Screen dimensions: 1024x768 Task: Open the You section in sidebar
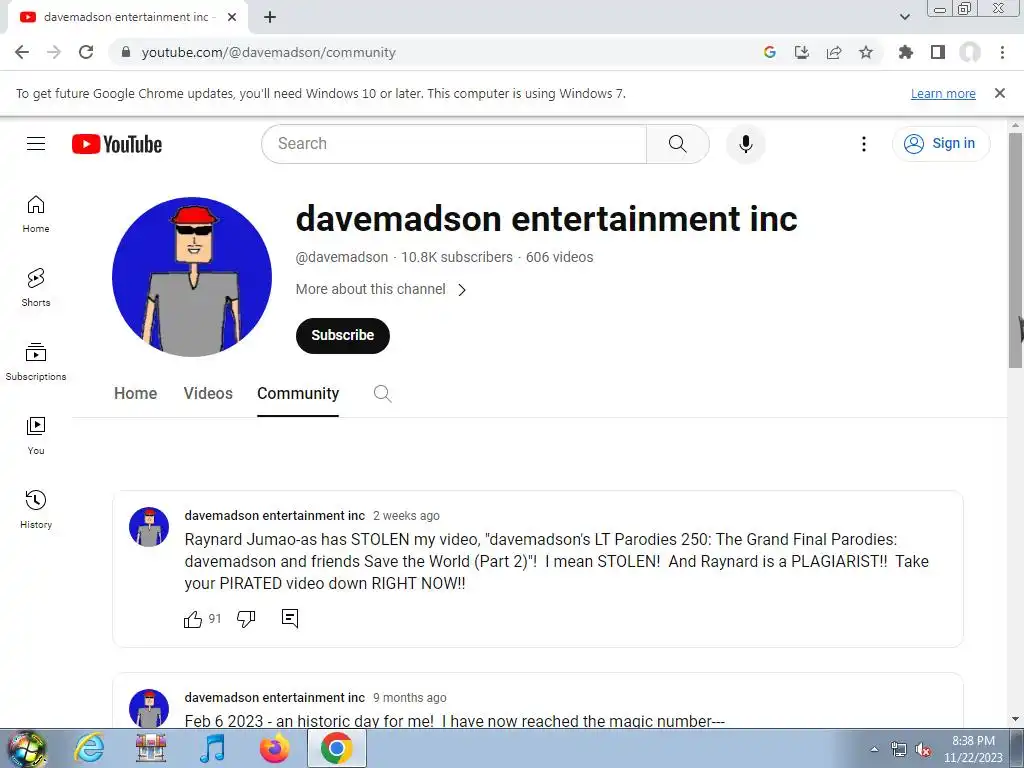click(36, 436)
